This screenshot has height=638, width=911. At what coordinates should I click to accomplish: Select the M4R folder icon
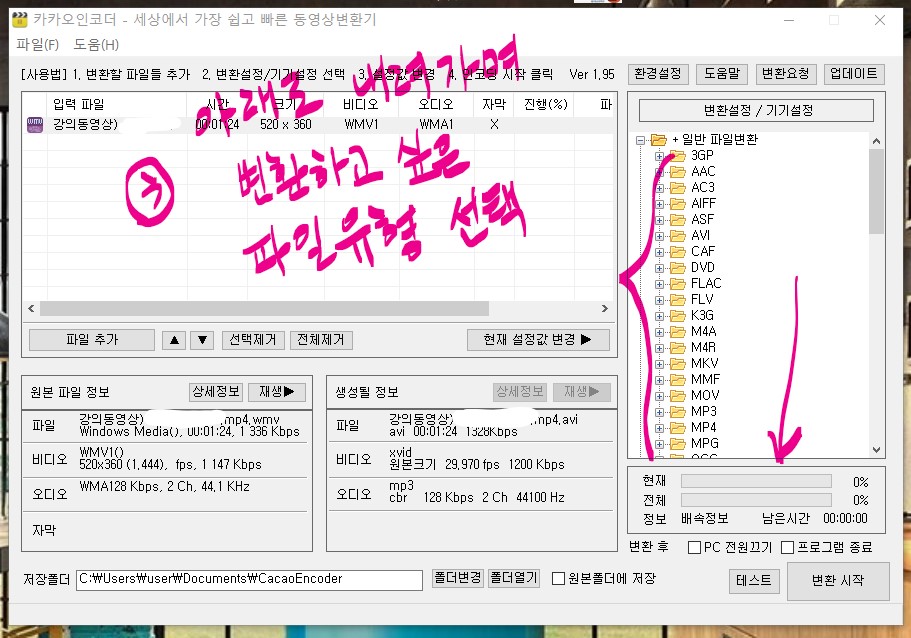(677, 347)
